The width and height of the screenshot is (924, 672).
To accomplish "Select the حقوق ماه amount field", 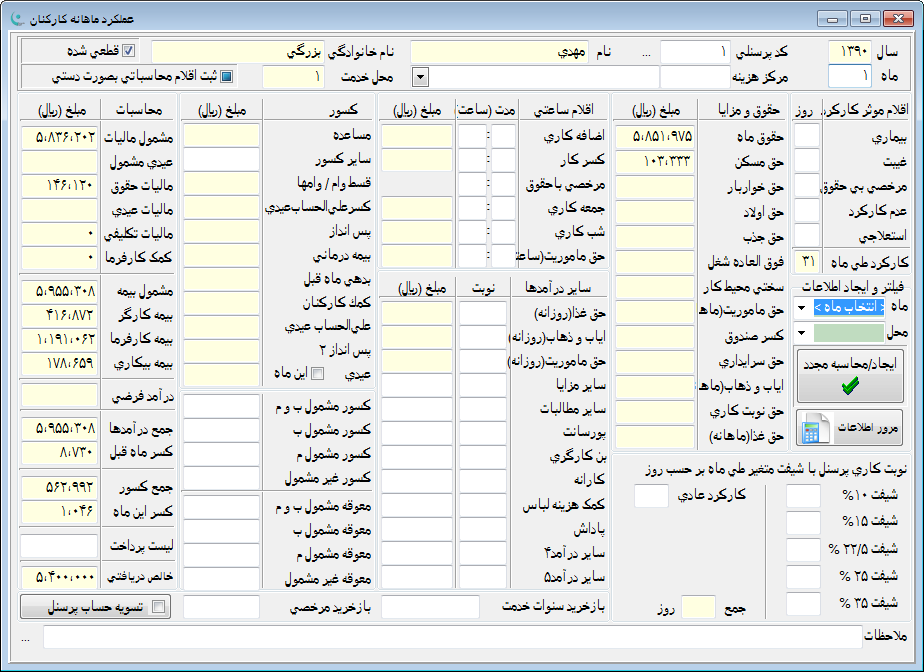I will [656, 135].
